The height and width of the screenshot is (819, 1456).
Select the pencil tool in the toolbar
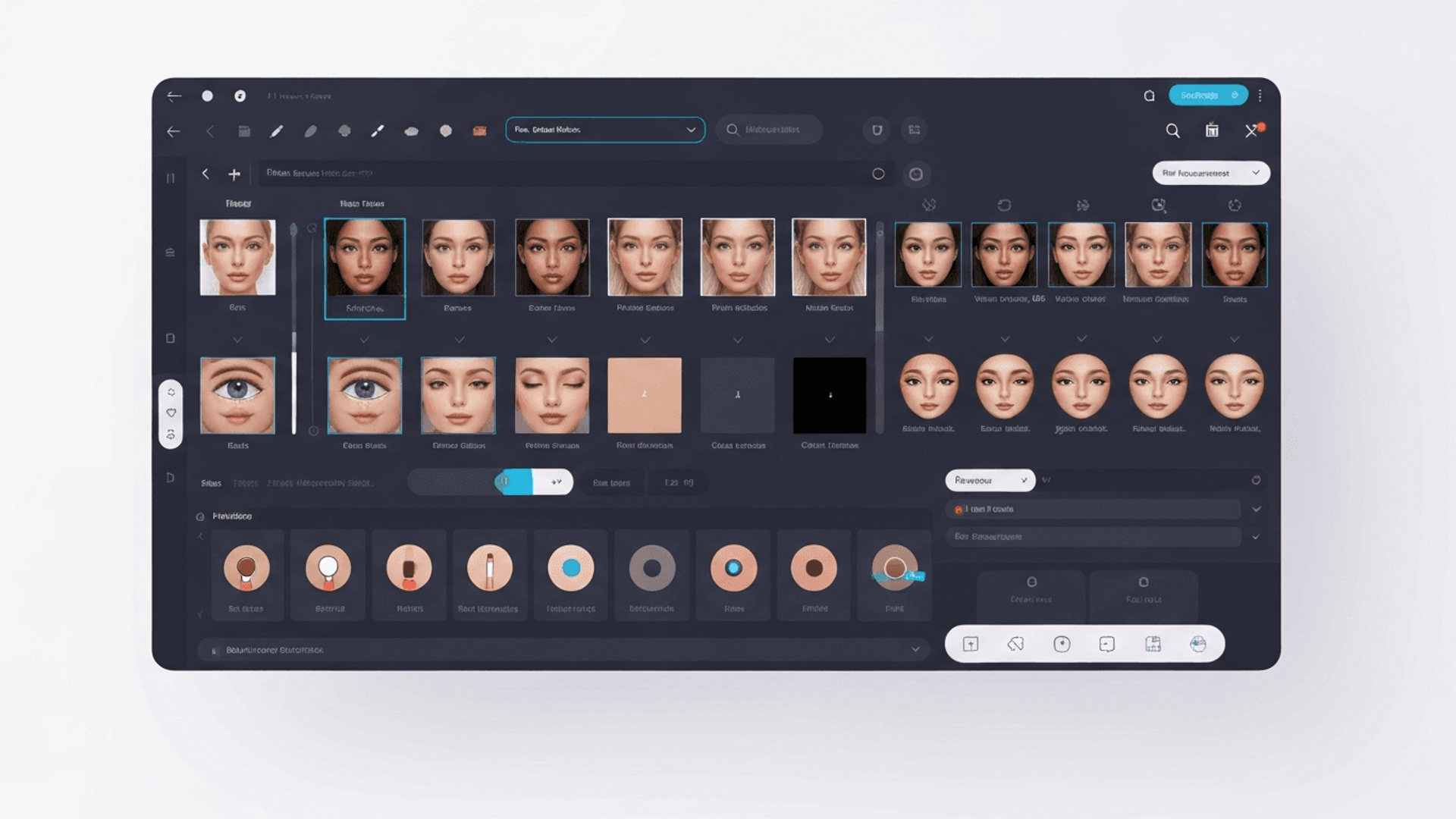(277, 131)
